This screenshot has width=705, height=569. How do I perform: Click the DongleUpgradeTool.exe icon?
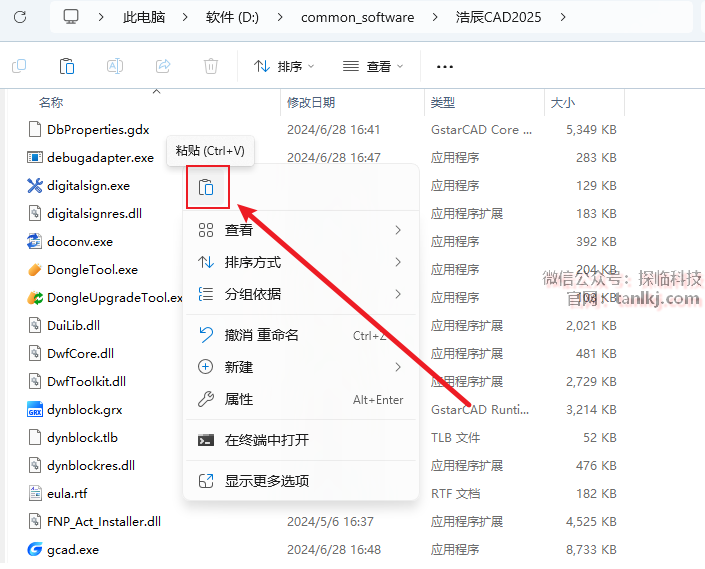coord(35,297)
